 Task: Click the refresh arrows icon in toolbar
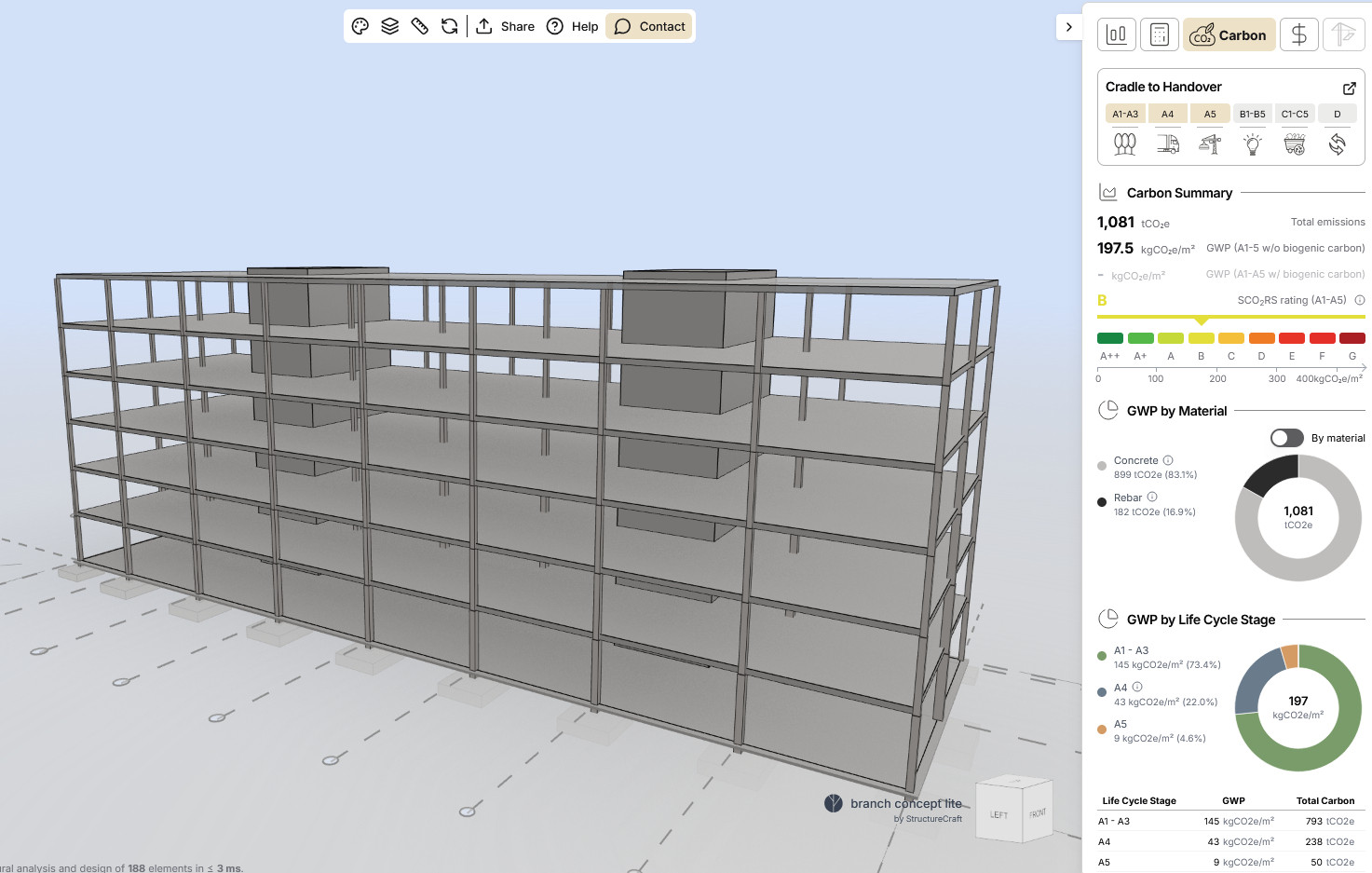tap(450, 26)
